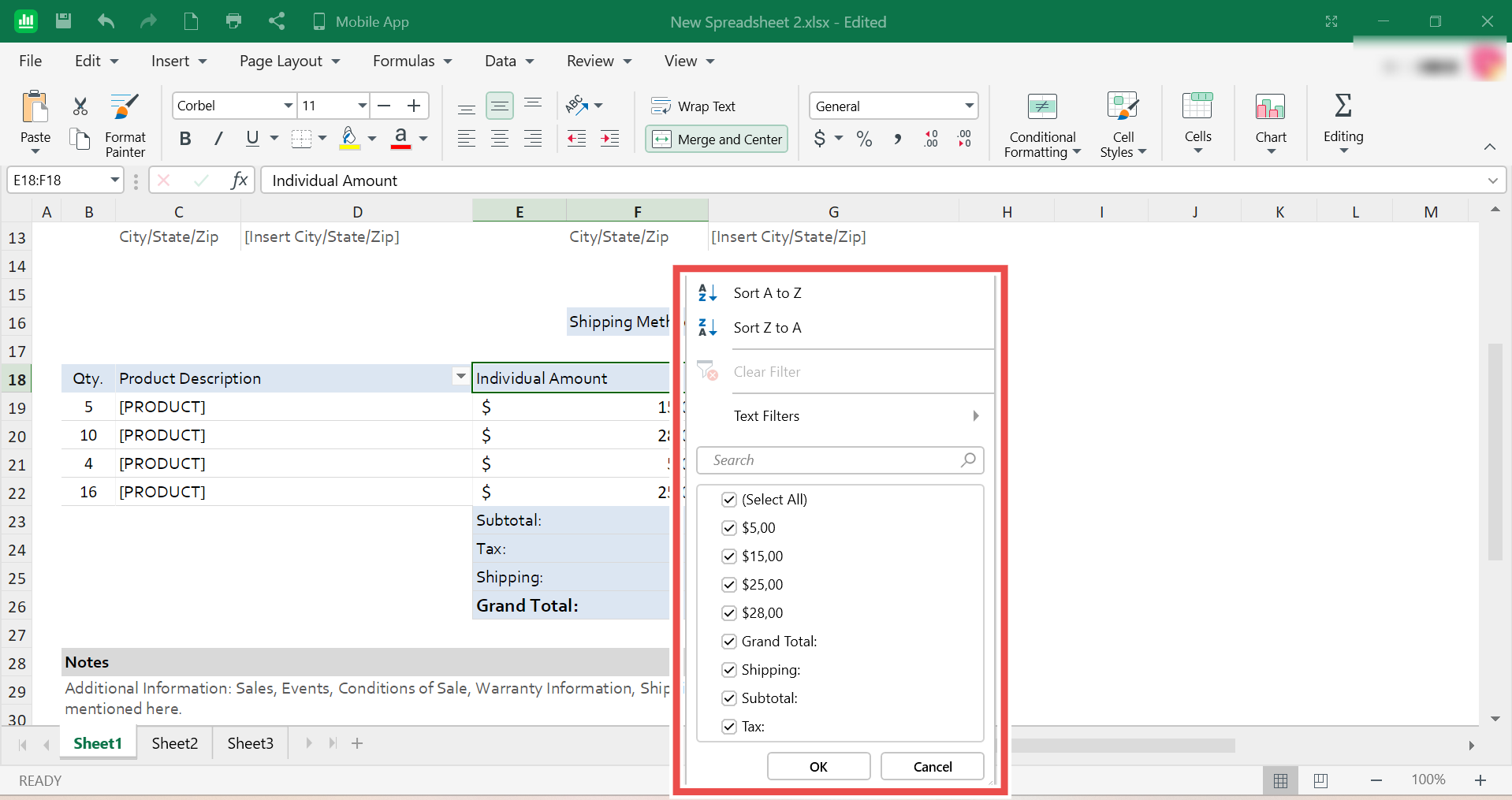The height and width of the screenshot is (800, 1512).
Task: Click the Share icon
Action: (276, 21)
